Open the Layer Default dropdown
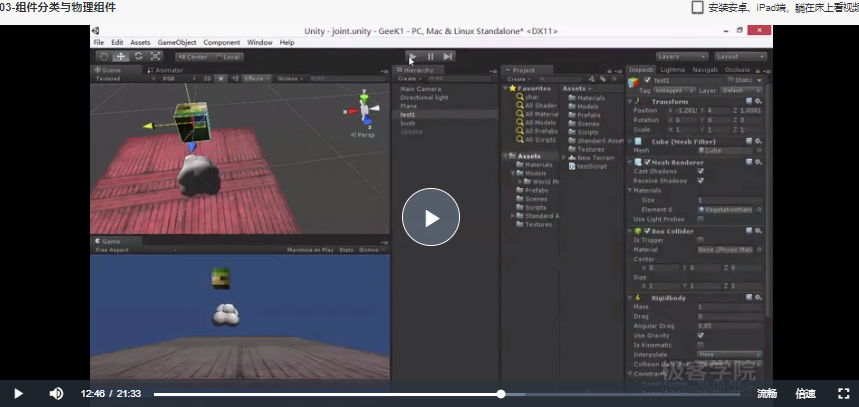The width and height of the screenshot is (859, 407). [741, 90]
